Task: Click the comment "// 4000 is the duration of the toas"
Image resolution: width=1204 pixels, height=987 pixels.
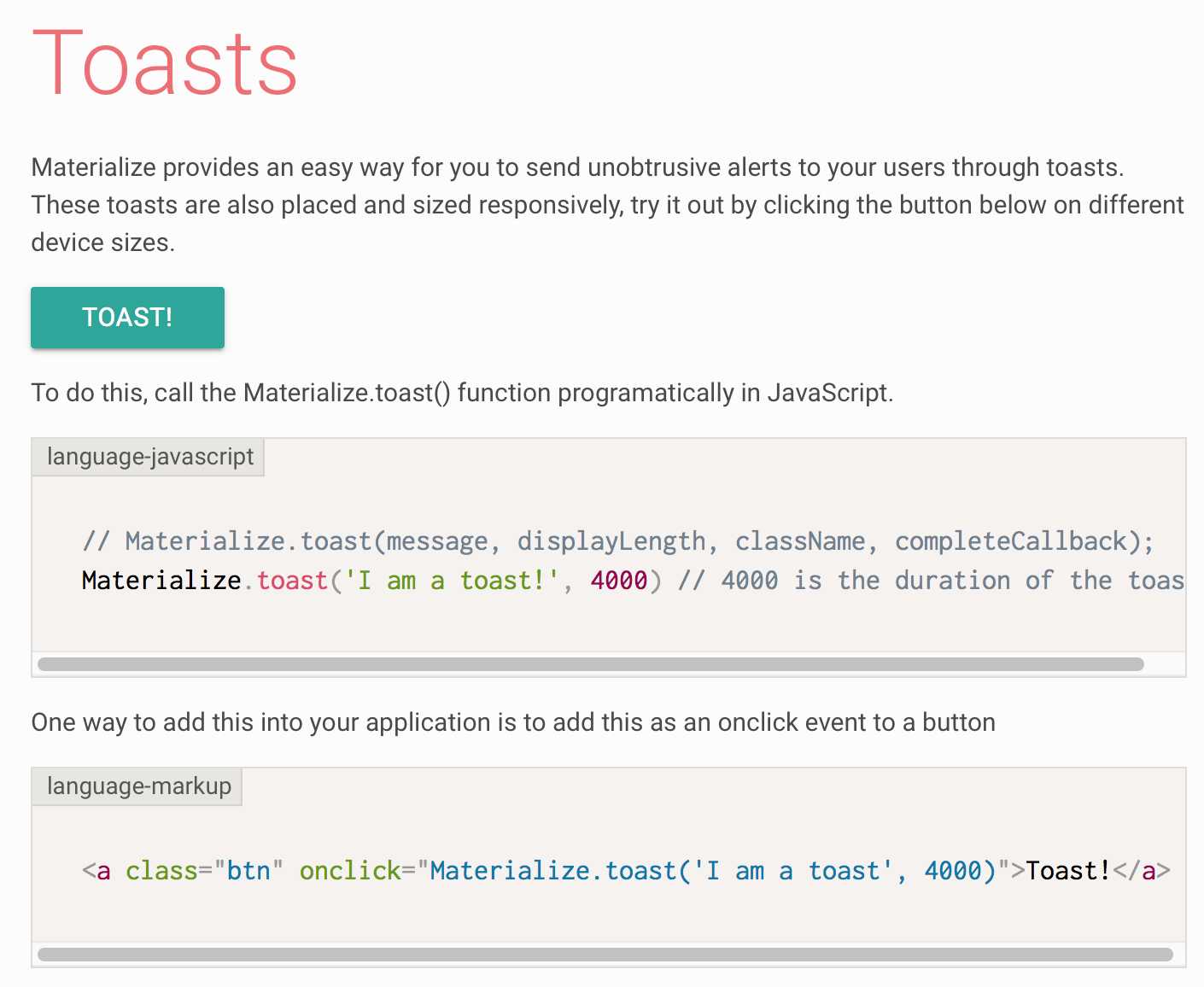Action: (x=932, y=581)
